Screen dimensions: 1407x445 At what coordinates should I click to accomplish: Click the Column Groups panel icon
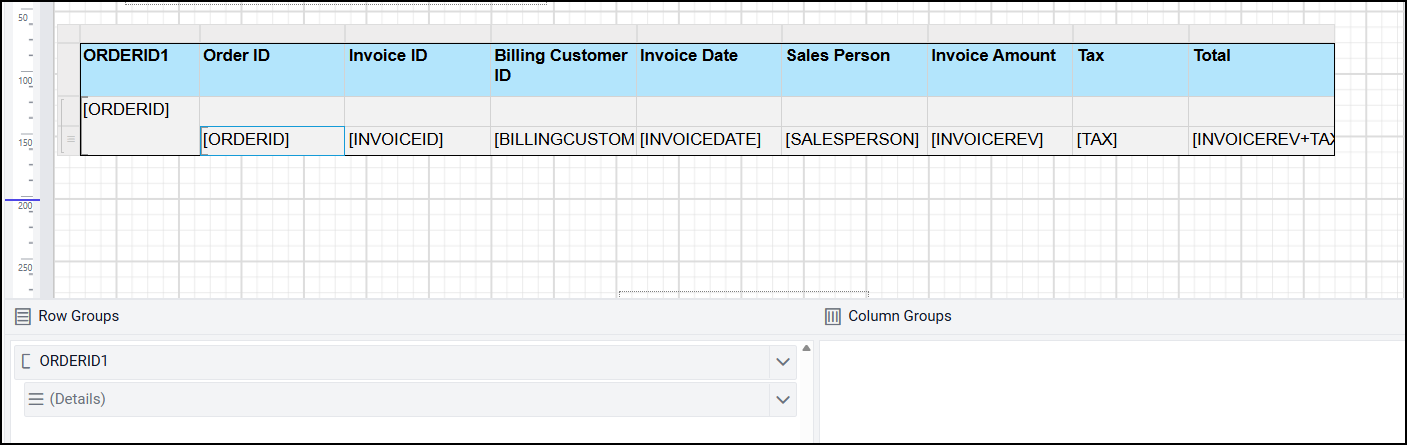coord(832,316)
